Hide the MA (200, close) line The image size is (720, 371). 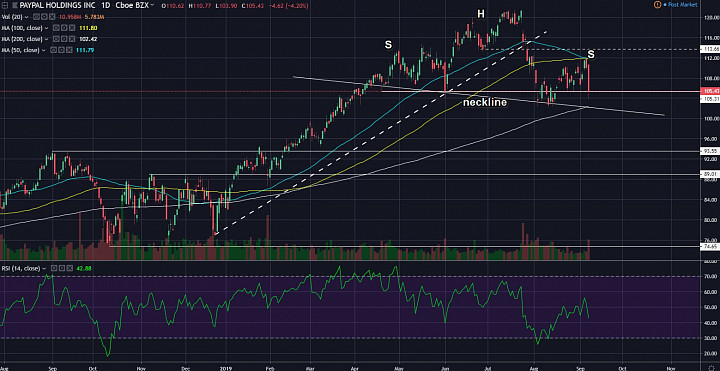(x=56, y=39)
